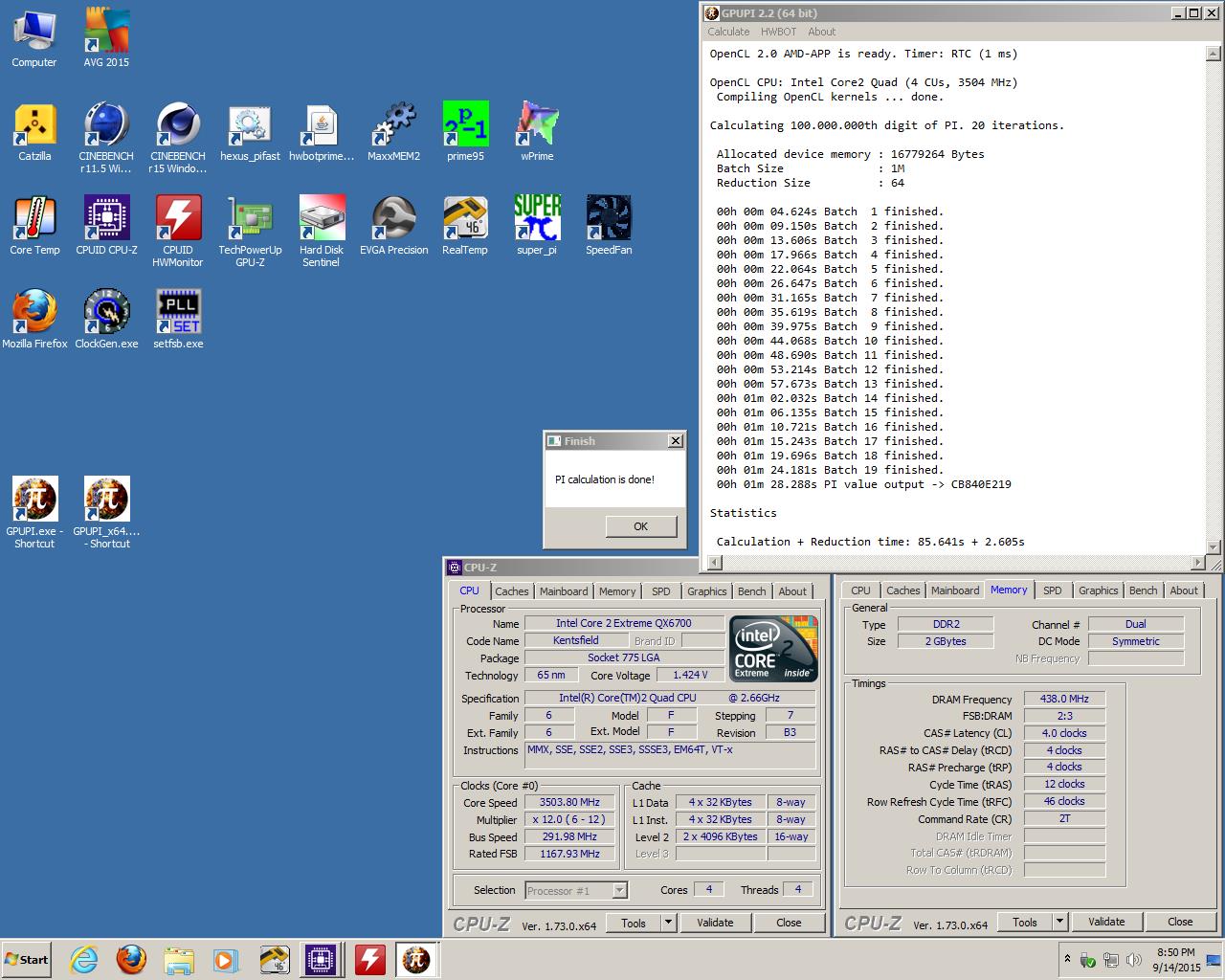Open the Computer desktop icon
Viewport: 1225px width, 980px height.
[x=34, y=38]
